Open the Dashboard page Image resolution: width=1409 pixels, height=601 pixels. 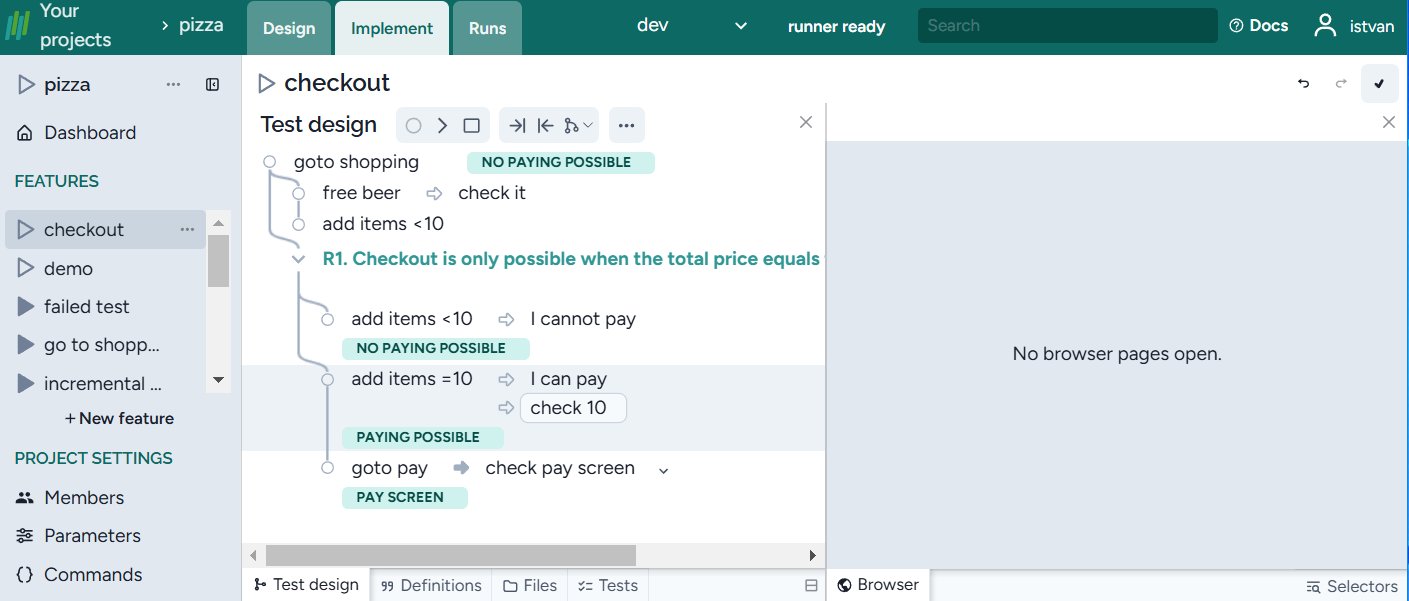click(76, 133)
